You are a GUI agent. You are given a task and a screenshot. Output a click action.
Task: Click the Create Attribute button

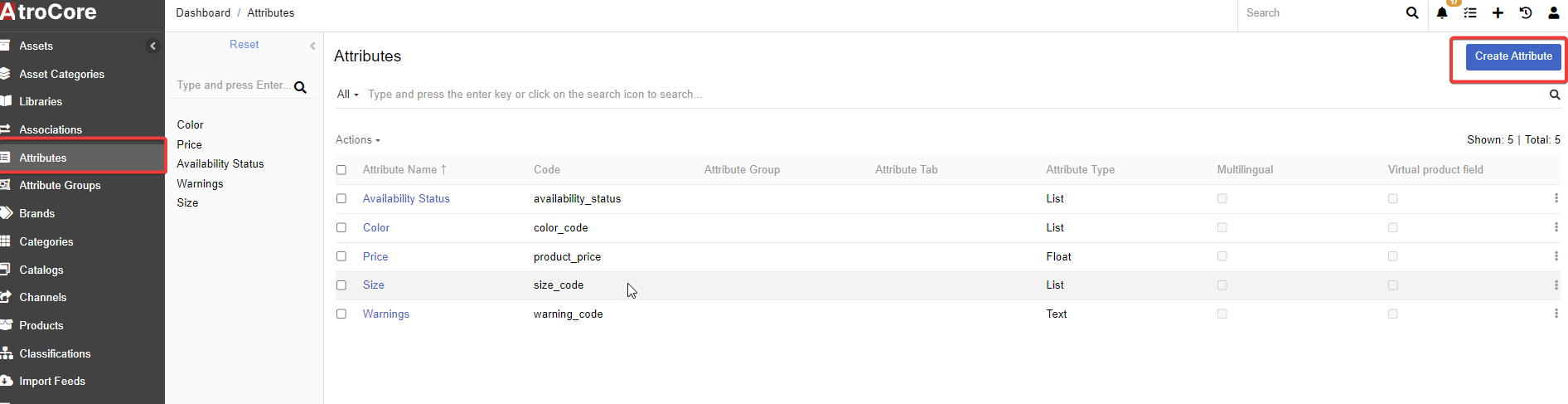tap(1512, 56)
